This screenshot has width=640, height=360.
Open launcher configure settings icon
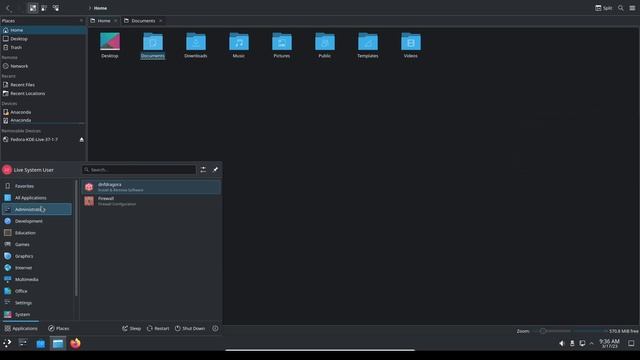click(x=203, y=170)
